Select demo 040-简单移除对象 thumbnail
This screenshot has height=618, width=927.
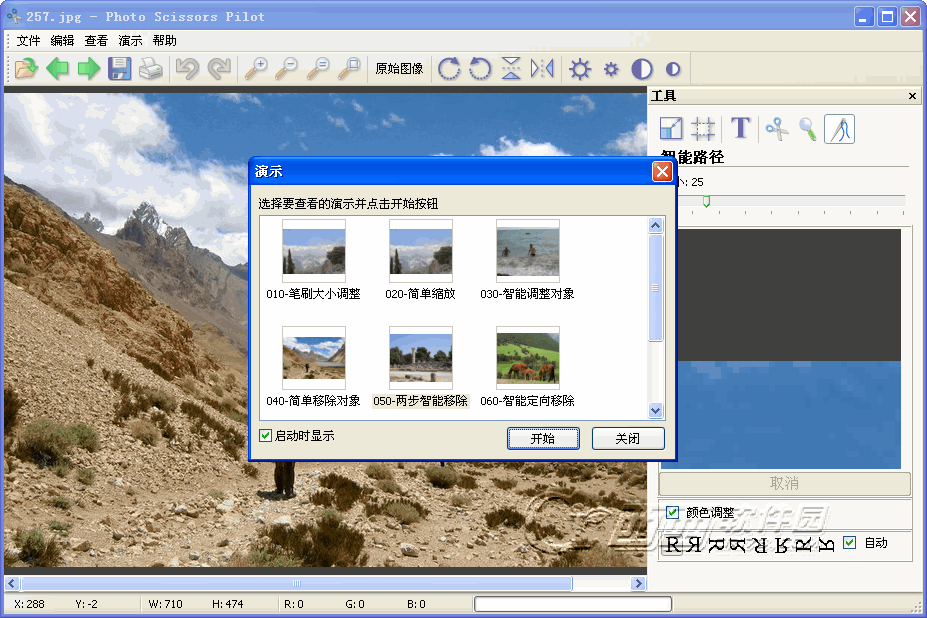[x=313, y=358]
